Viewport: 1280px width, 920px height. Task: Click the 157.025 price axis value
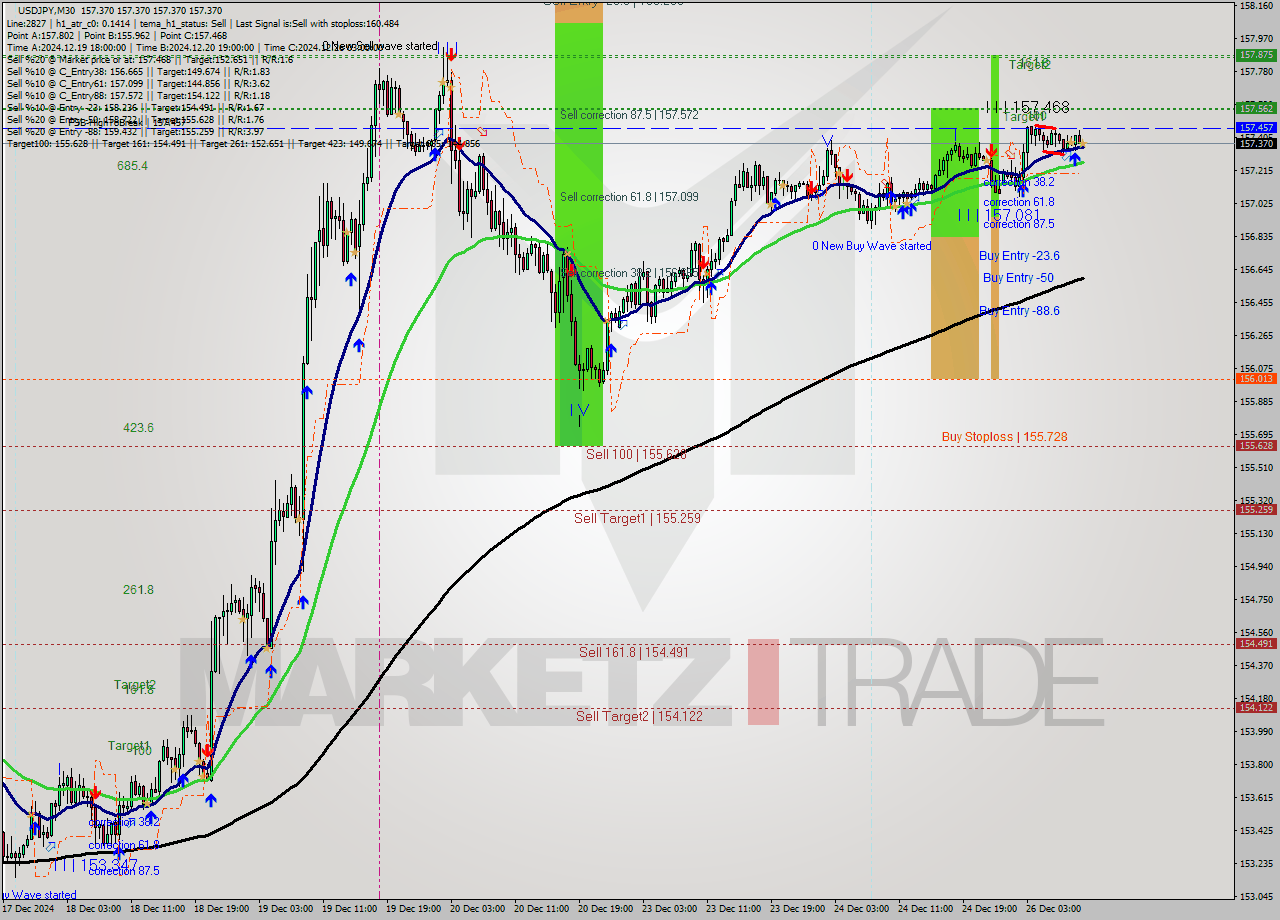click(1256, 204)
